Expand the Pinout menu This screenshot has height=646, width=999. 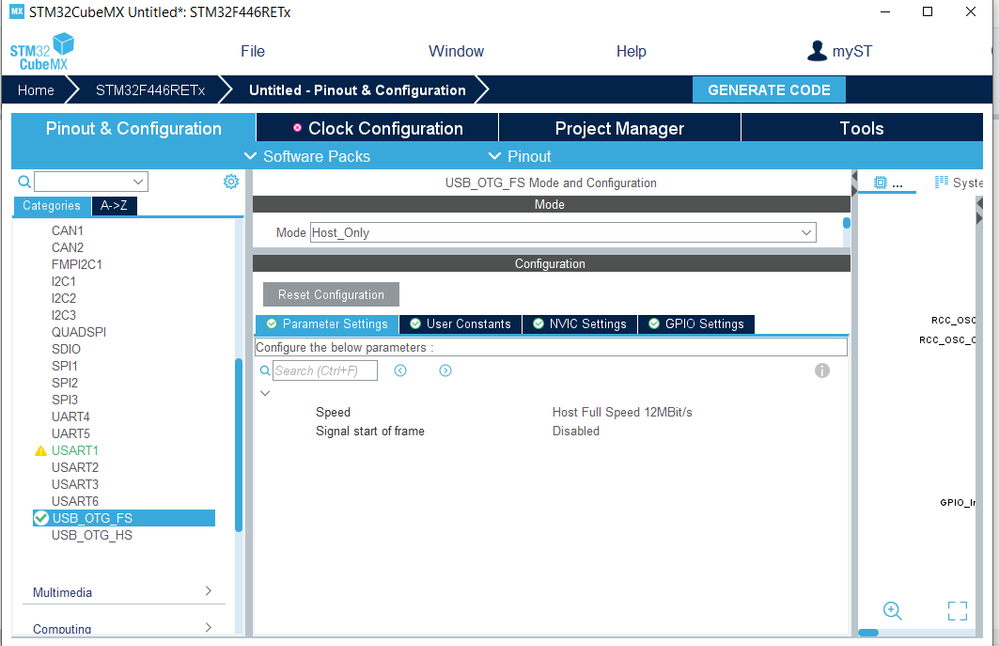pyautogui.click(x=519, y=156)
